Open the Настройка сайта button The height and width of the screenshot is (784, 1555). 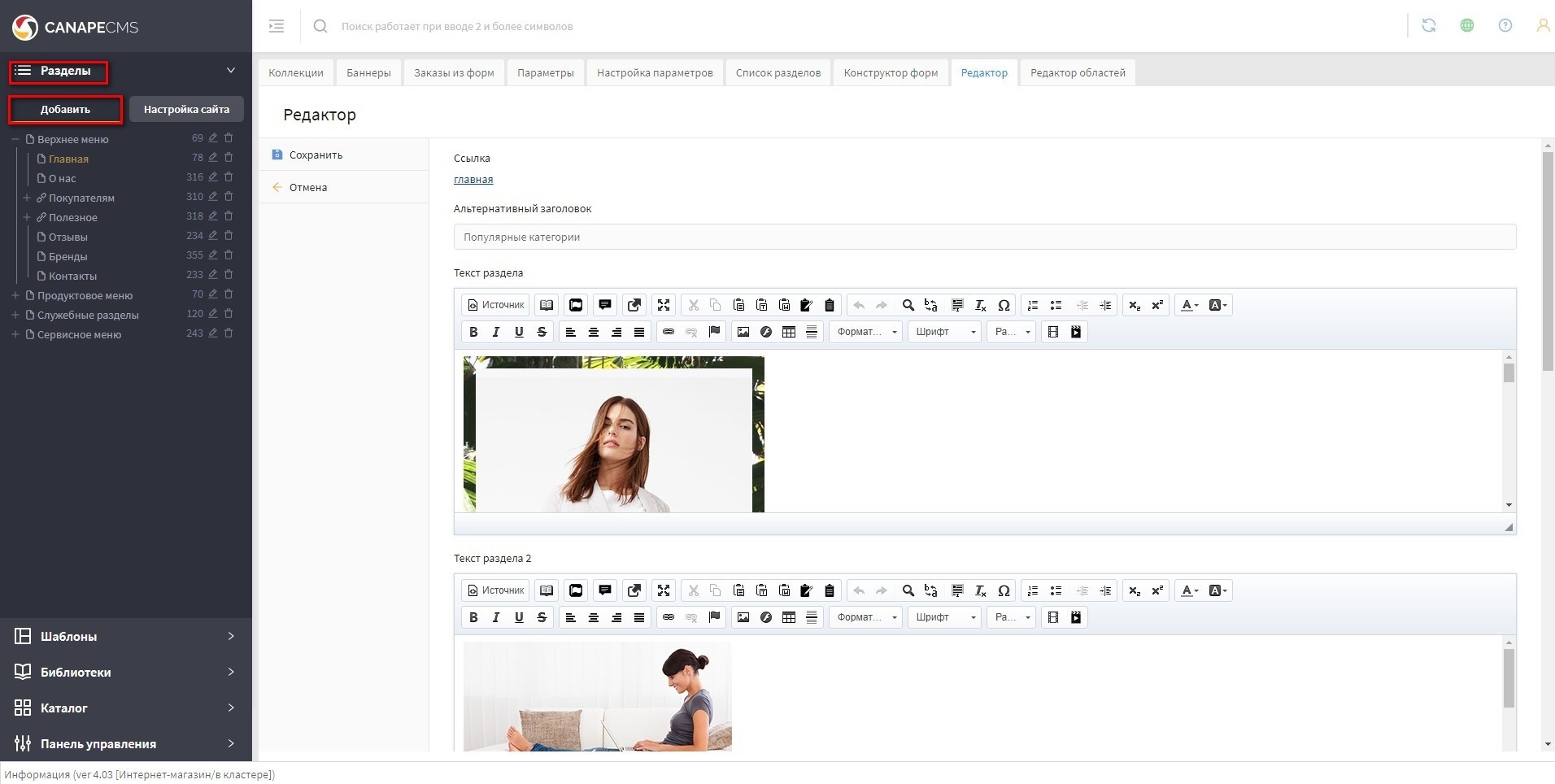[x=186, y=109]
